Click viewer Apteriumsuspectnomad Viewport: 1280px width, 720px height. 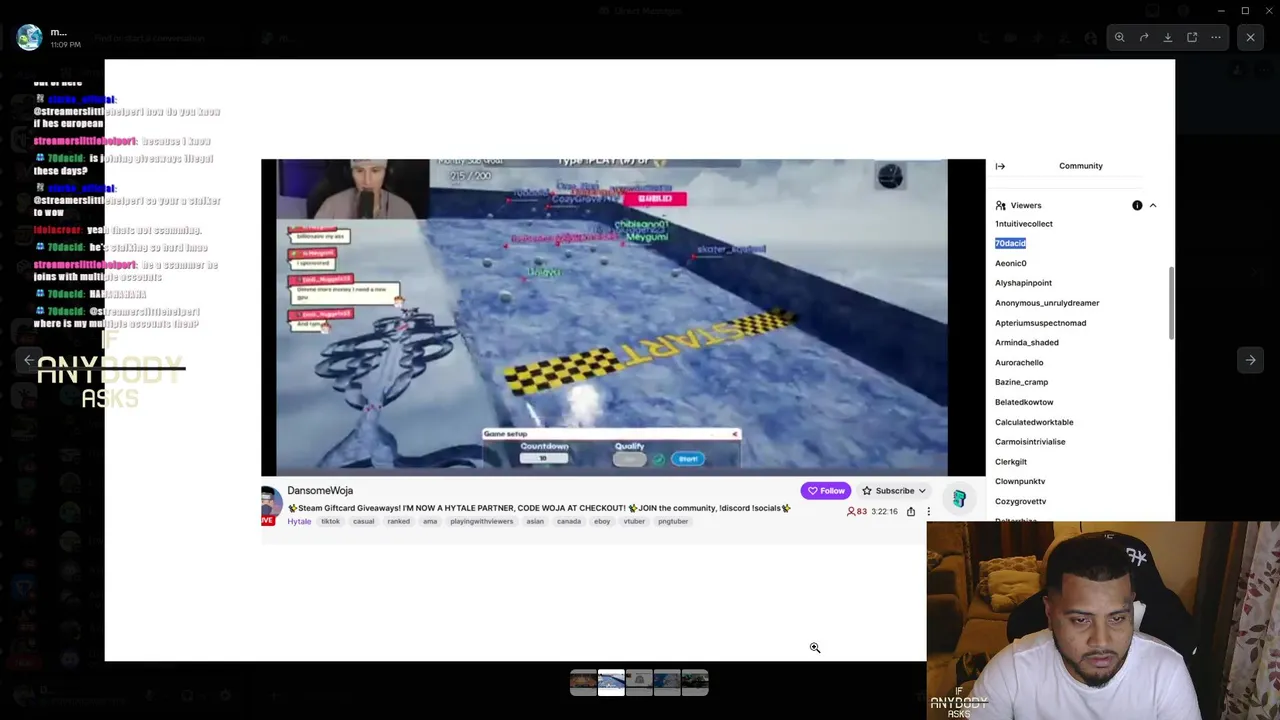1040,323
